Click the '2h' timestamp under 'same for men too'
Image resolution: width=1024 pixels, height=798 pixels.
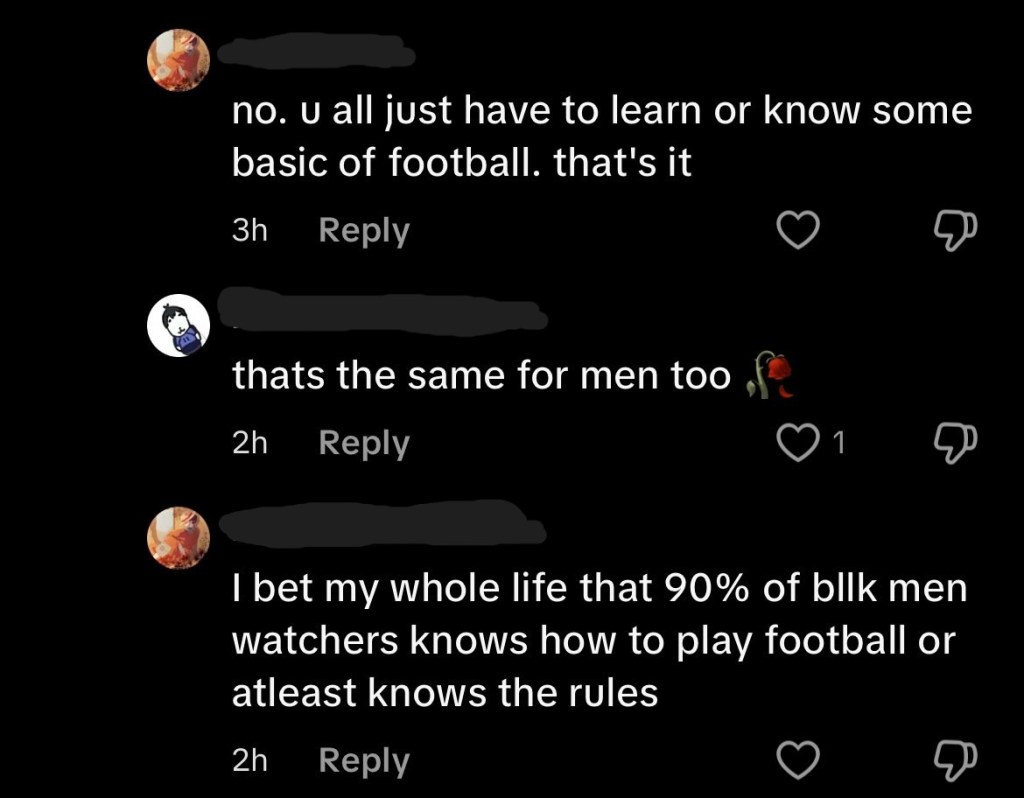pyautogui.click(x=249, y=443)
